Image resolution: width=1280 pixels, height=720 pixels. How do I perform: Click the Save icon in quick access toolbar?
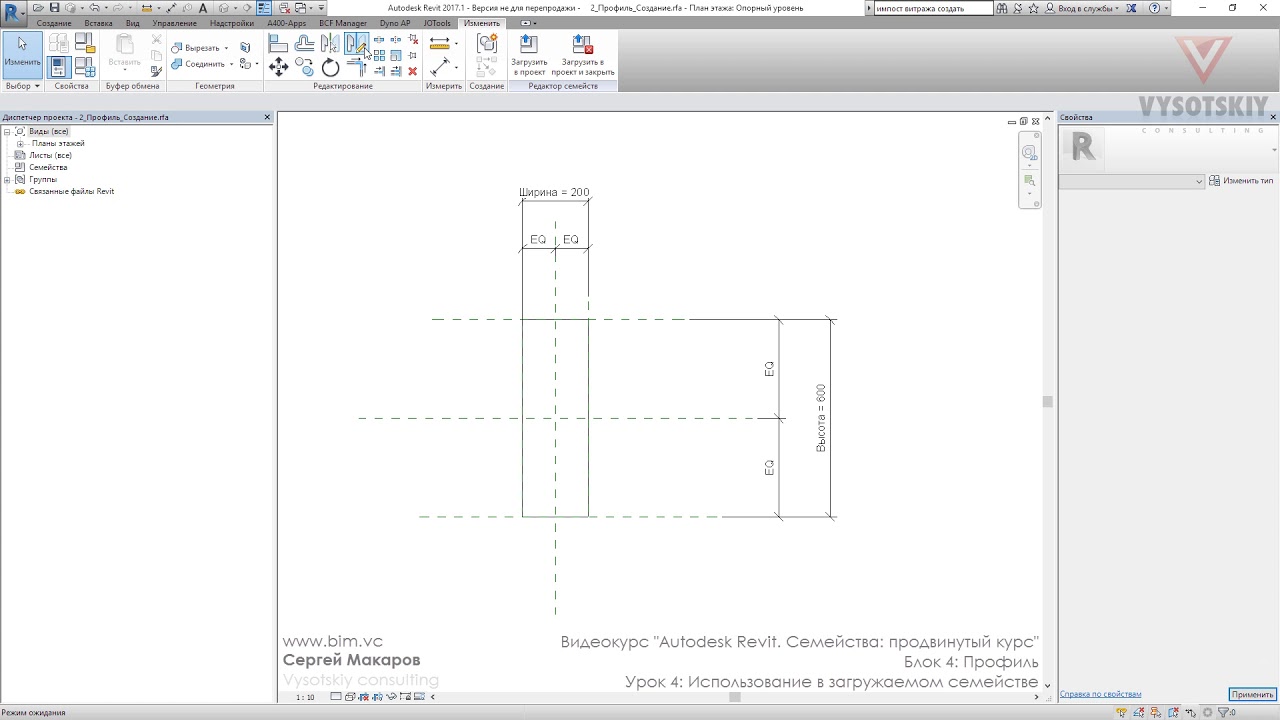click(54, 8)
